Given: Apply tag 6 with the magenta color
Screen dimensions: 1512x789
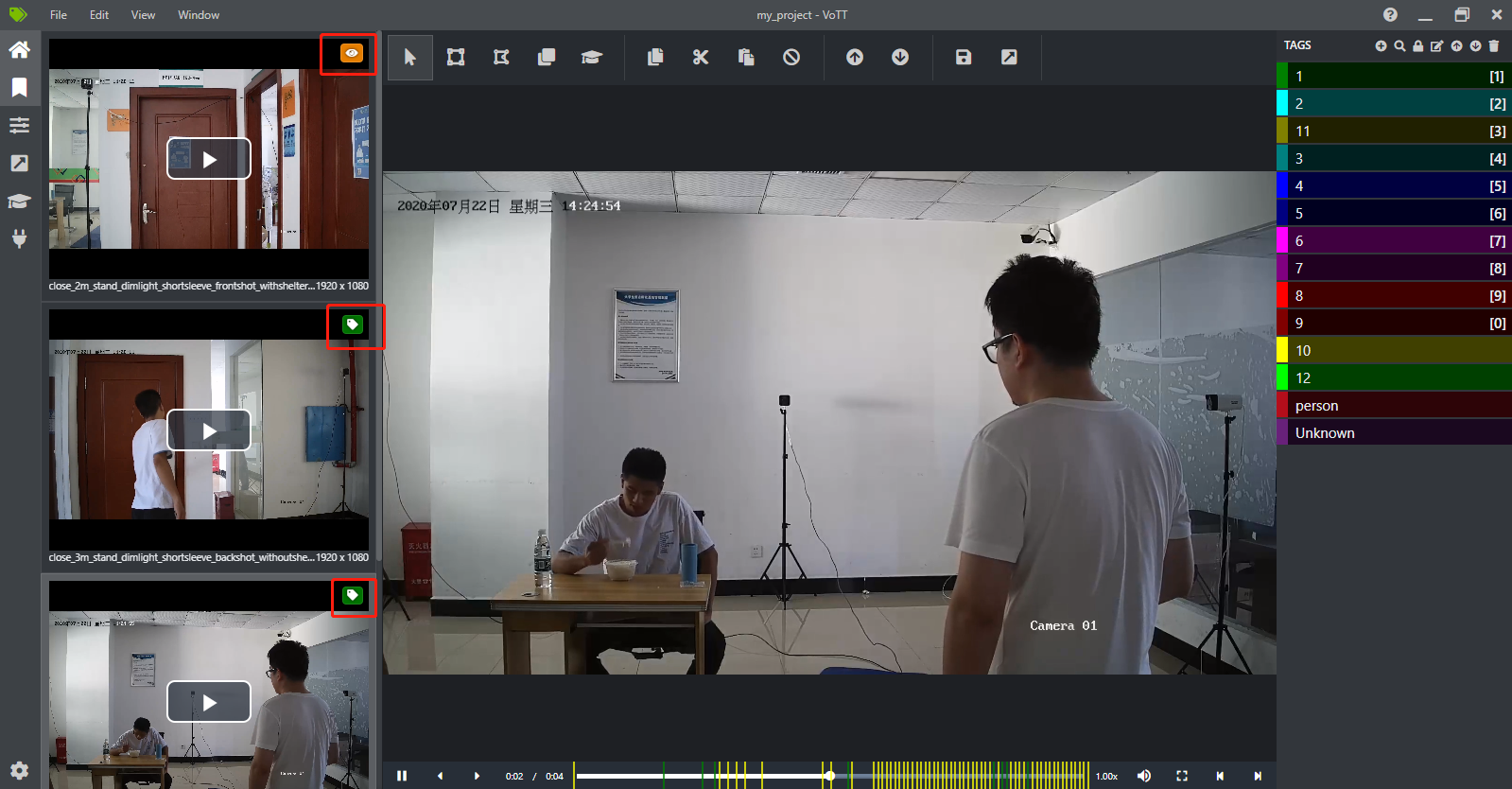Looking at the screenshot, I should click(1394, 240).
